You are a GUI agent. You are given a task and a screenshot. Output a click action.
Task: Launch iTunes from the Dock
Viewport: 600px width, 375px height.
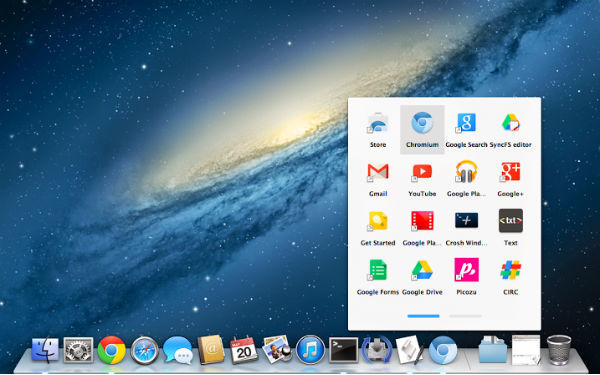click(310, 350)
